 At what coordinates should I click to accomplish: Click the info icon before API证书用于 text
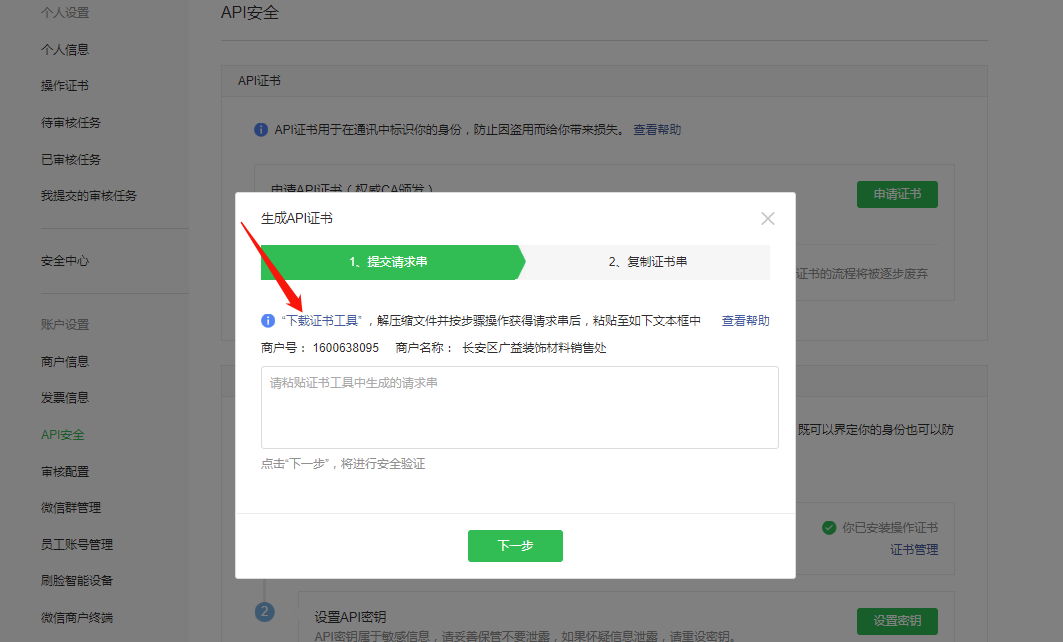261,129
